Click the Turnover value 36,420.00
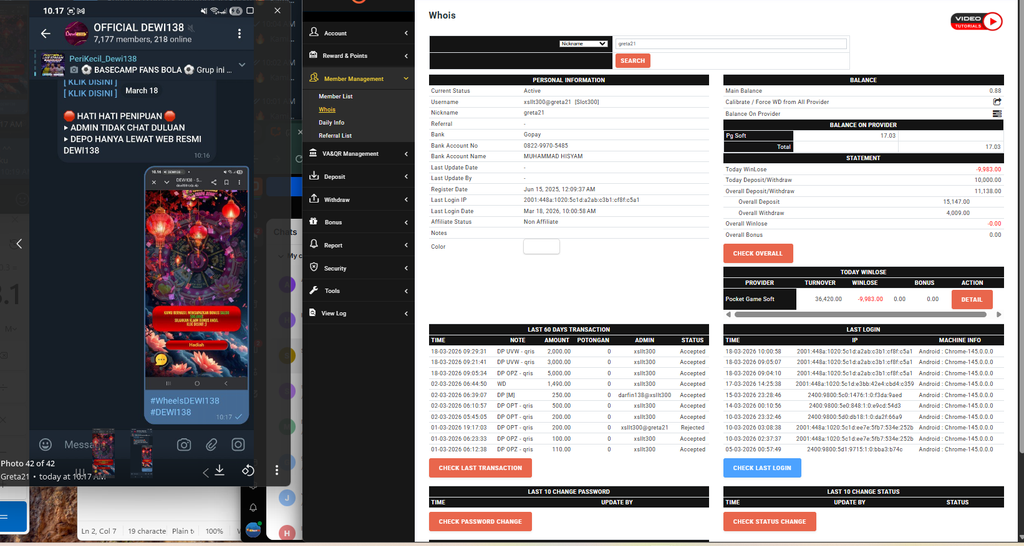 (829, 299)
